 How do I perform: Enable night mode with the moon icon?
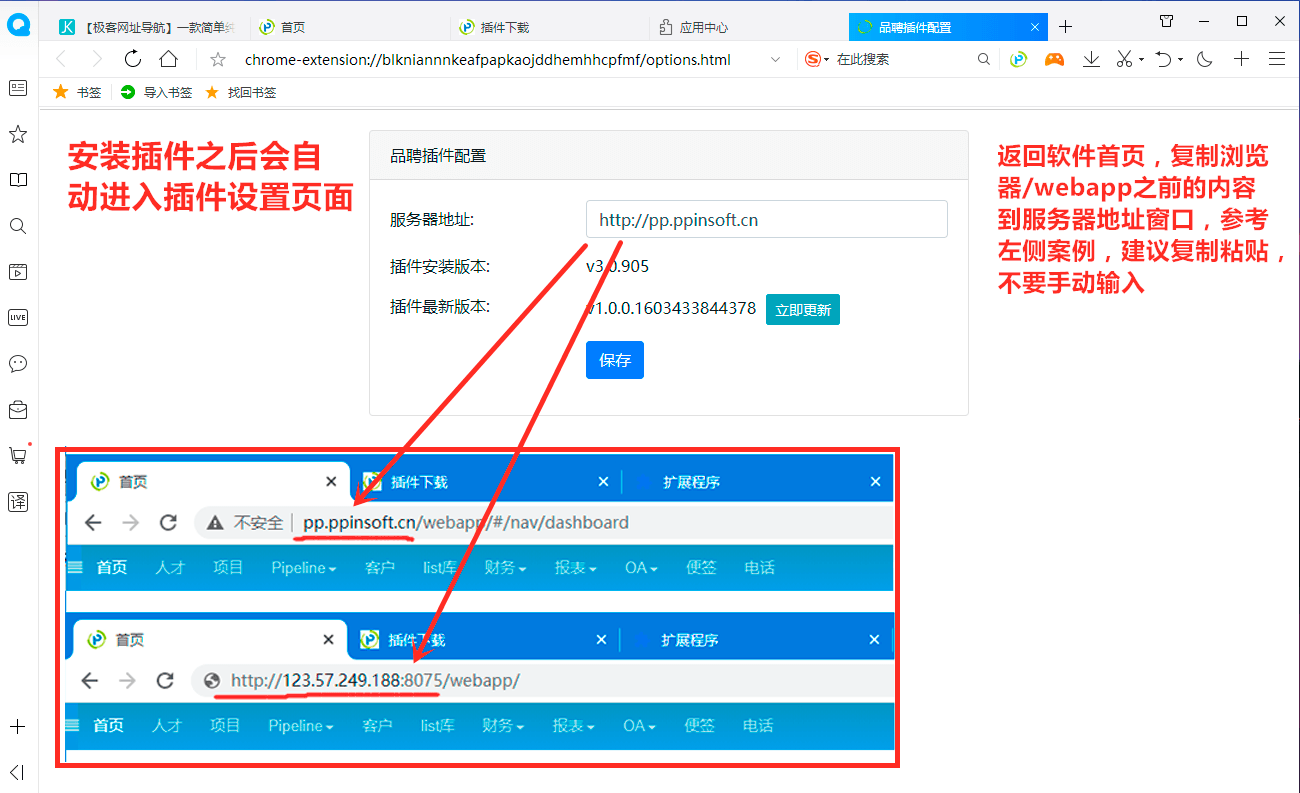pos(1203,59)
